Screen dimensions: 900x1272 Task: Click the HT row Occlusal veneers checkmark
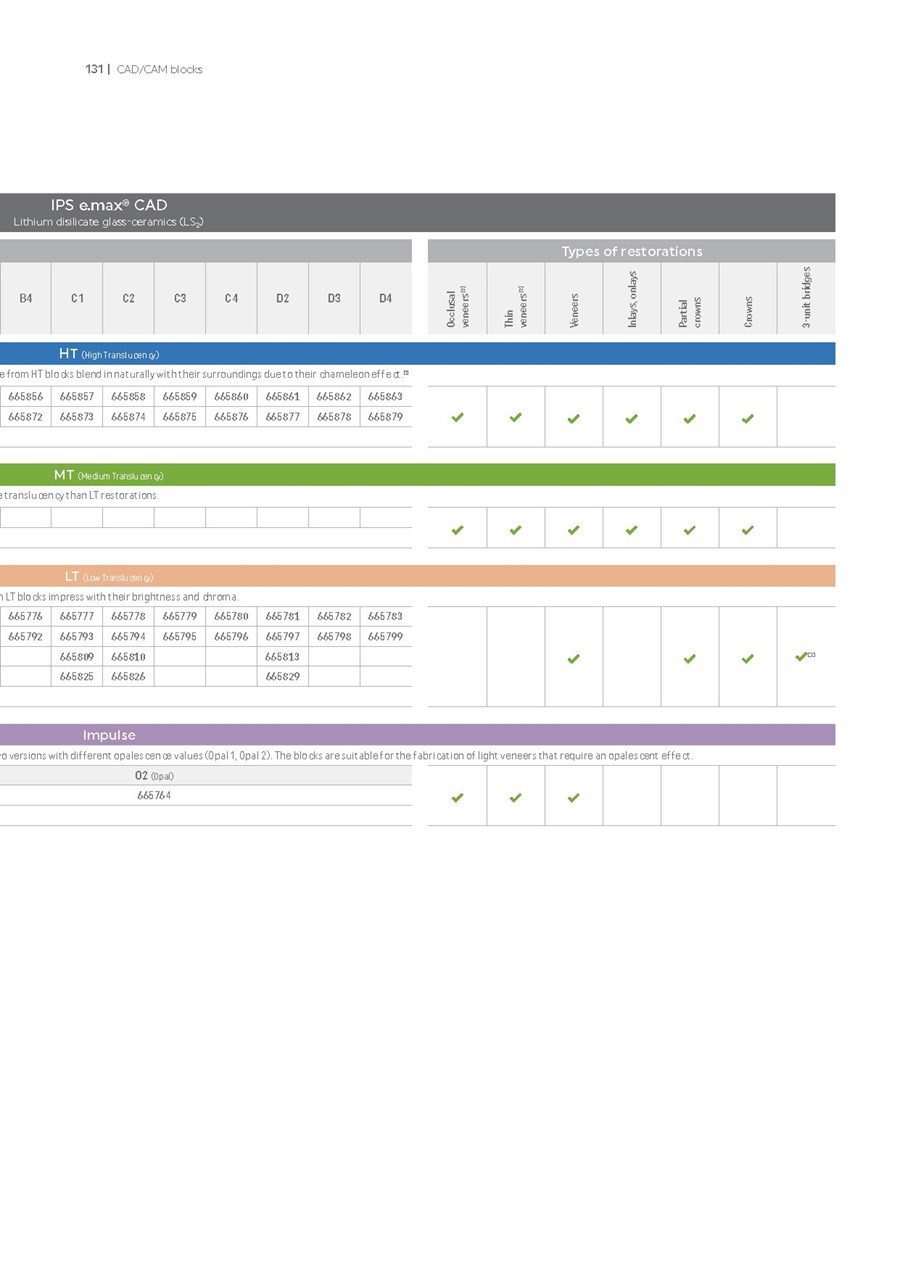click(457, 417)
